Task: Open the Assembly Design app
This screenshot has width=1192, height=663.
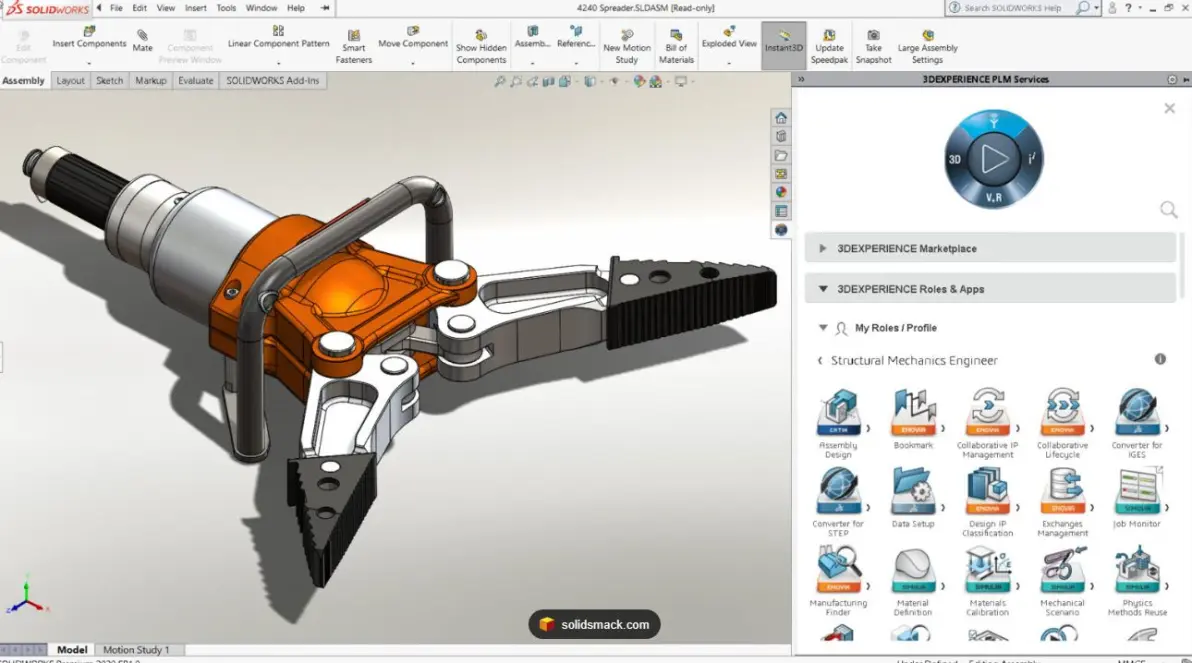Action: 838,423
